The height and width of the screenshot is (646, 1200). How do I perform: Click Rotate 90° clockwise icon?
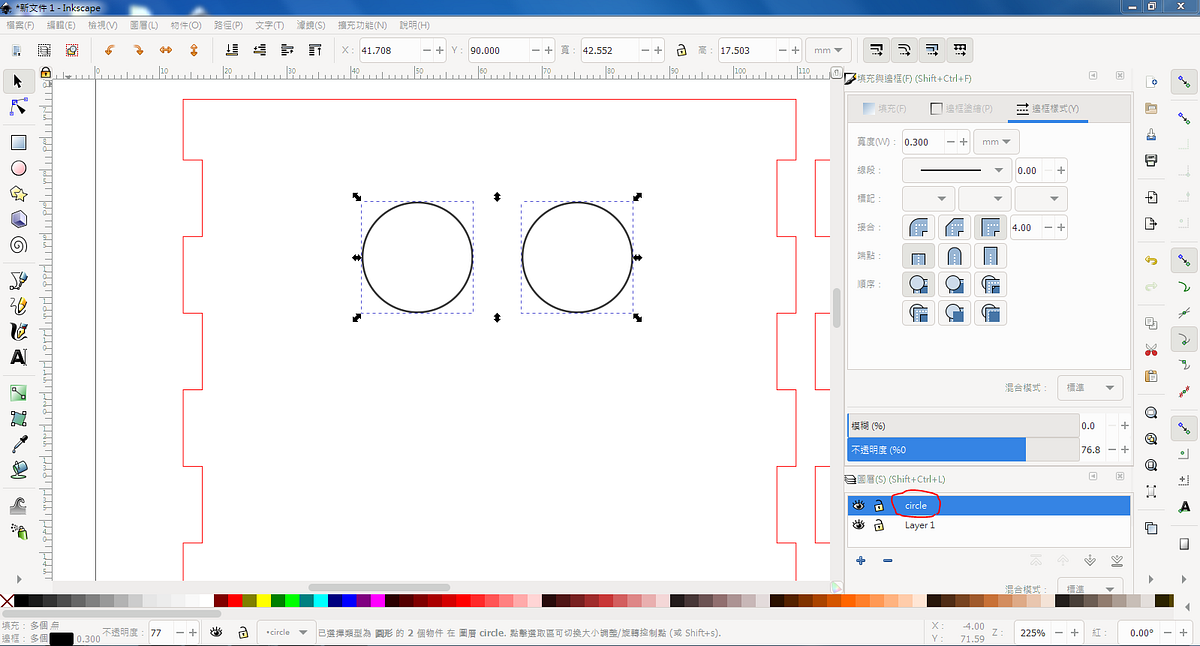(x=138, y=49)
